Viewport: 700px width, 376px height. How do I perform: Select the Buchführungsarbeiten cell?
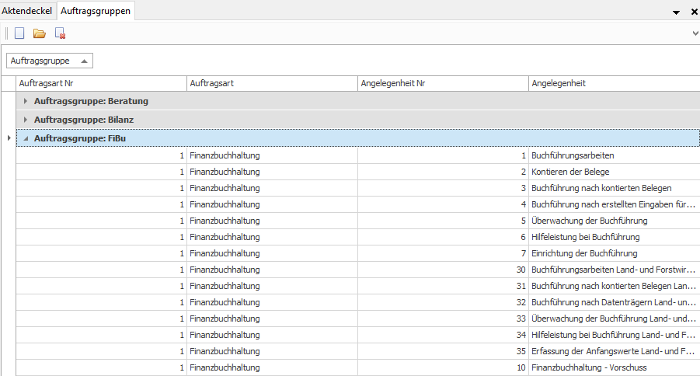click(x=614, y=155)
